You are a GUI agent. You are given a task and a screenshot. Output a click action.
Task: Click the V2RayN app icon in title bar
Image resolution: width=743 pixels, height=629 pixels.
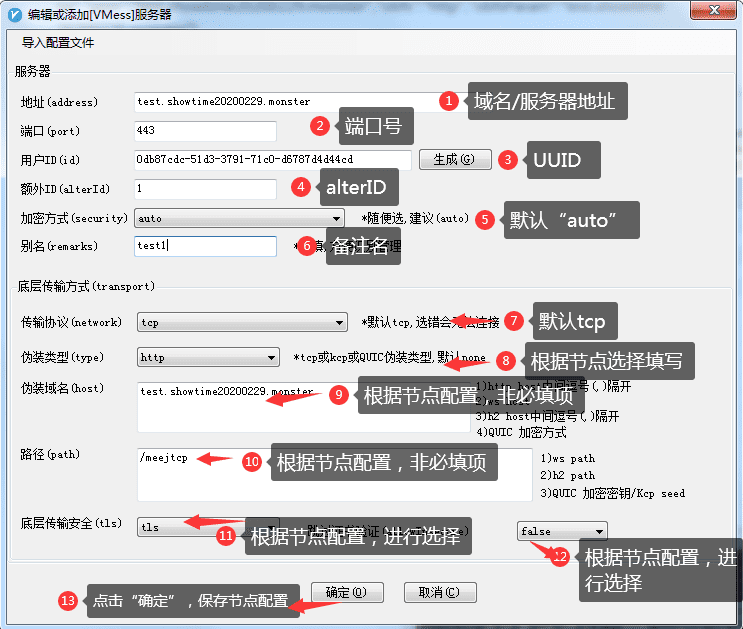click(15, 15)
